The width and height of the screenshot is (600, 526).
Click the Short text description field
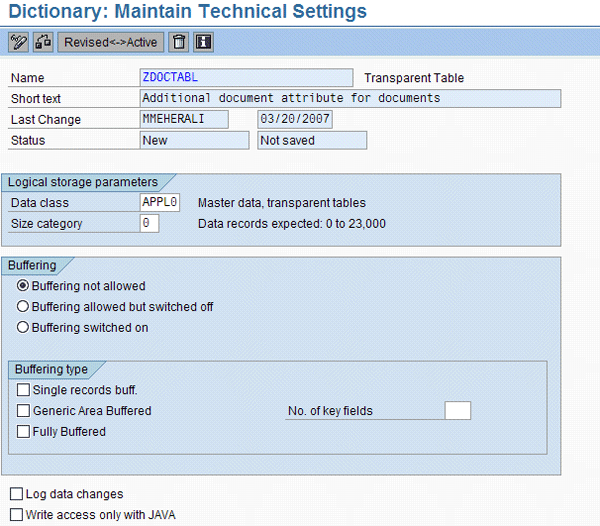pos(350,99)
